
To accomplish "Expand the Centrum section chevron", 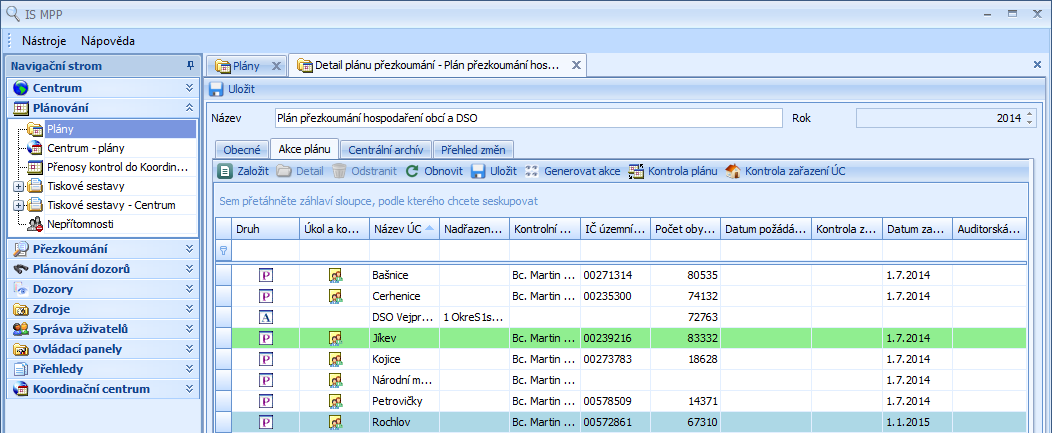I will (189, 88).
